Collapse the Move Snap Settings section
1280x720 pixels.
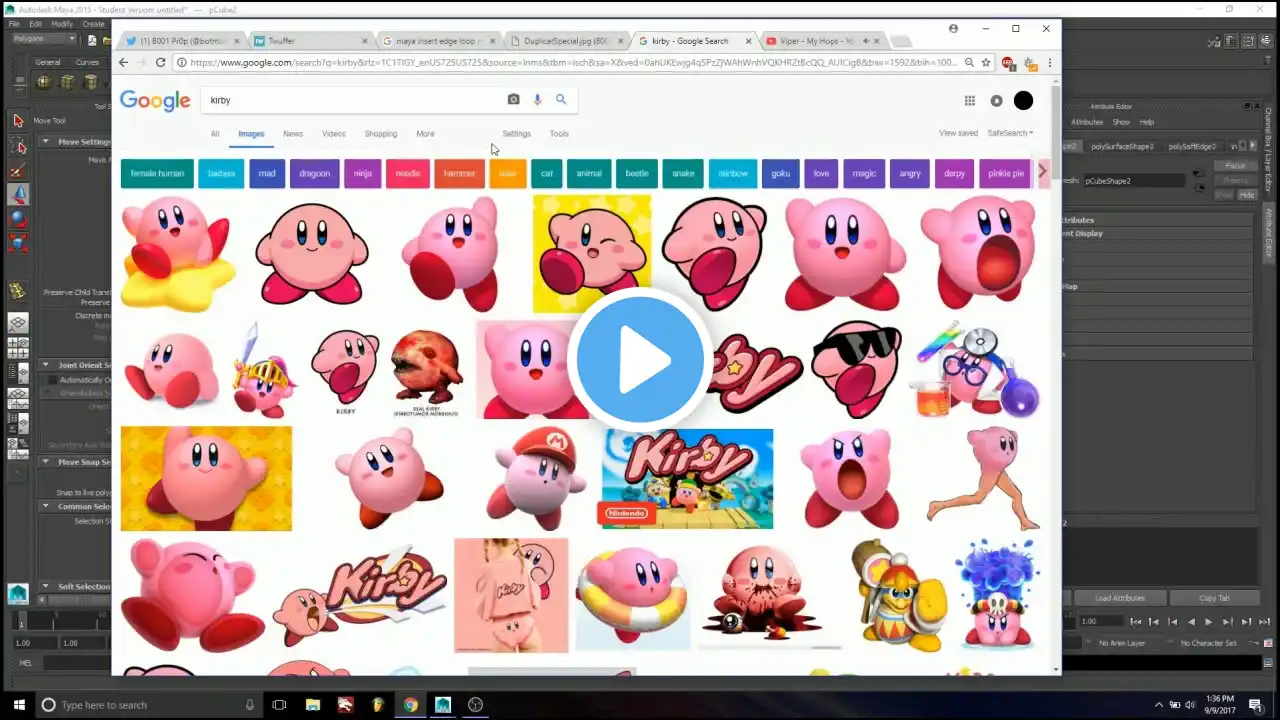tap(46, 462)
